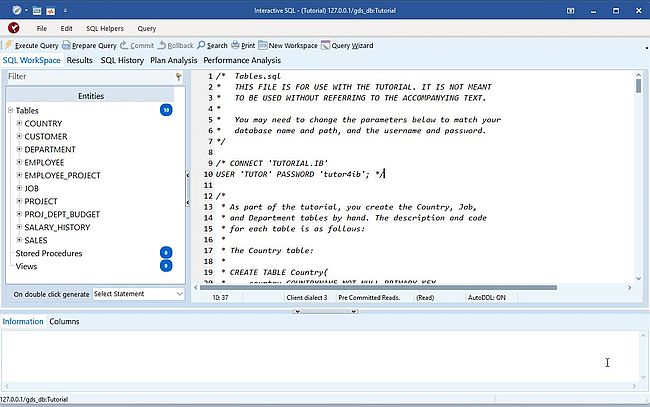Switch to the SQL History tab
This screenshot has height=407, width=650.
pos(122,60)
